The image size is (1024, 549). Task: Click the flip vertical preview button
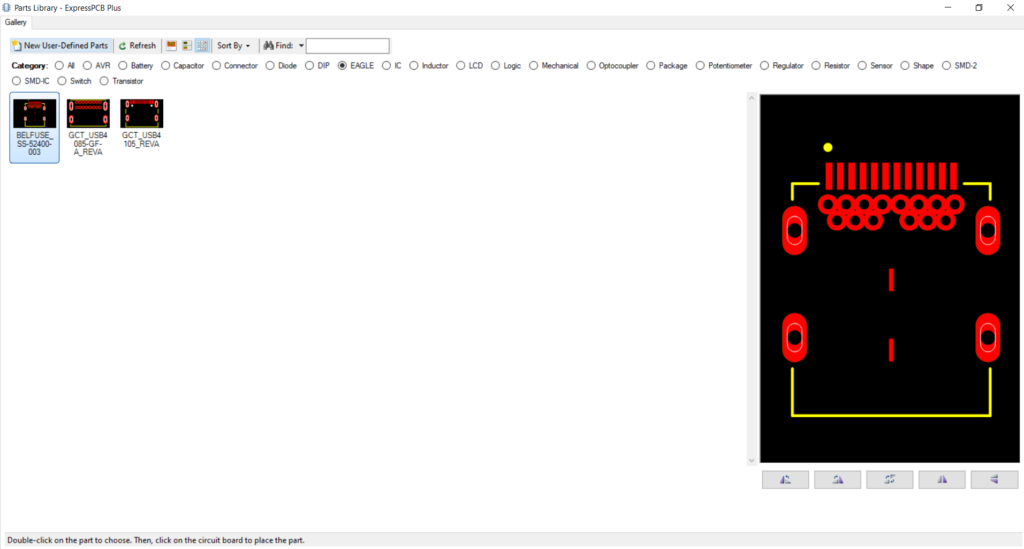click(994, 480)
